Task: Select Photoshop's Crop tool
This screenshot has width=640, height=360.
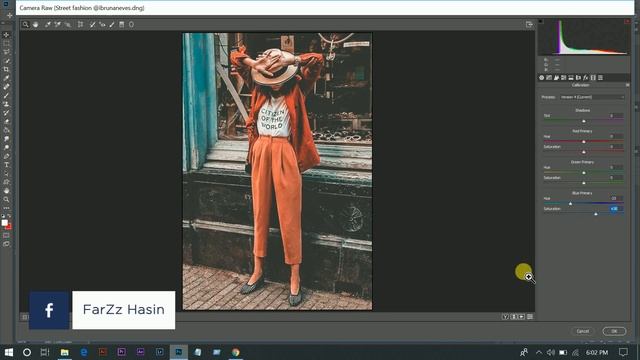Action: click(x=6, y=69)
